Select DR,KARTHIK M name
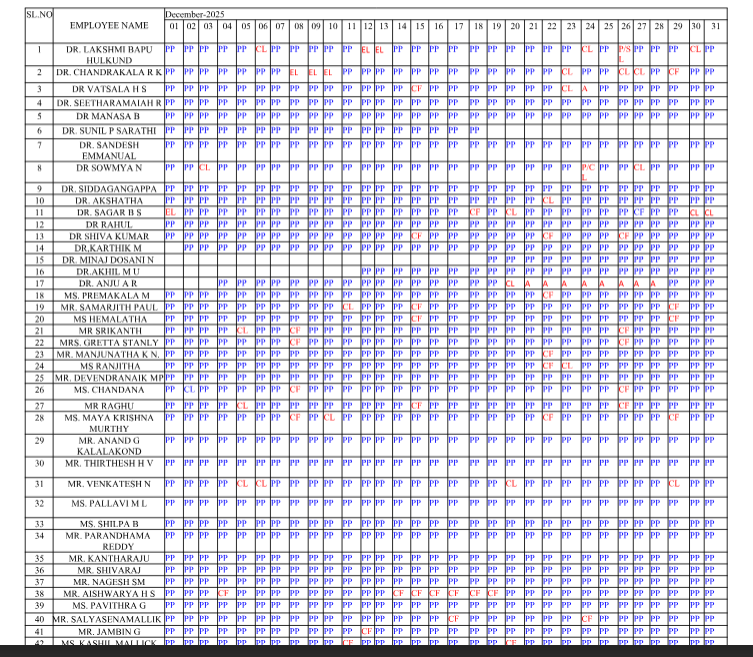753x657 pixels. tap(108, 248)
